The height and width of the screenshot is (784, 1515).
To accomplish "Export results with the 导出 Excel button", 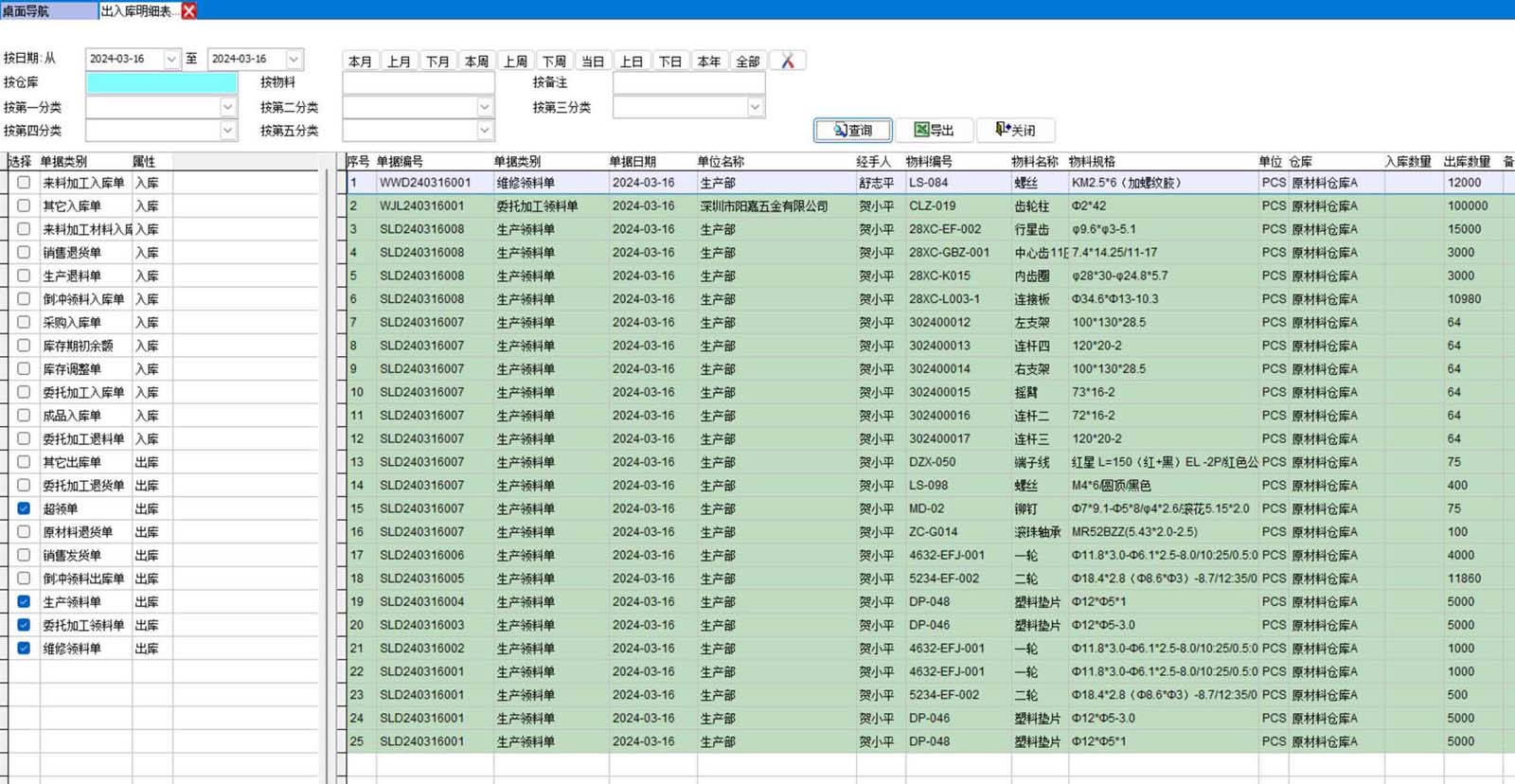I will (934, 130).
